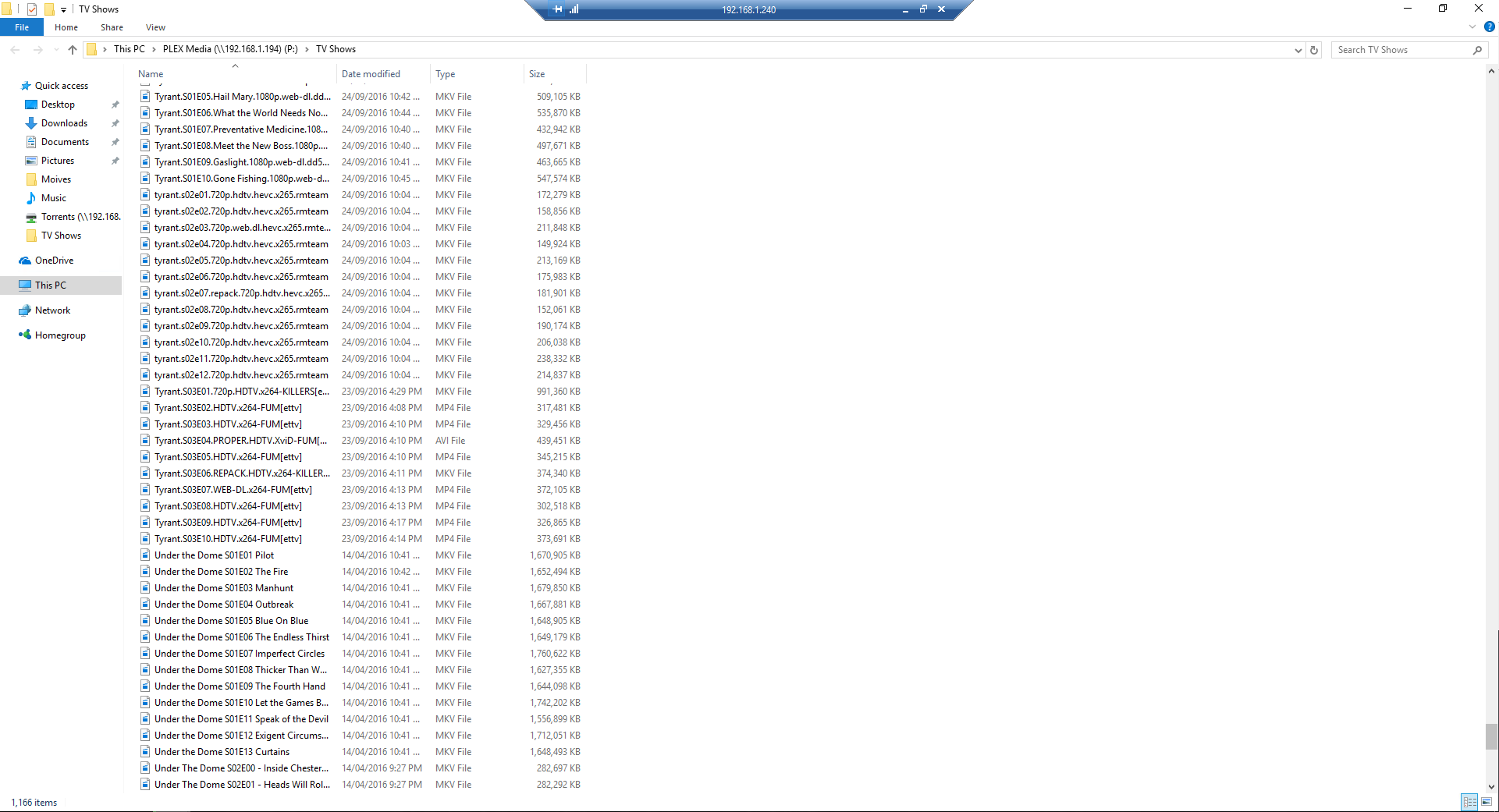Select Under the Dome S01E01 Pilot
This screenshot has width=1499, height=812.
pos(215,555)
